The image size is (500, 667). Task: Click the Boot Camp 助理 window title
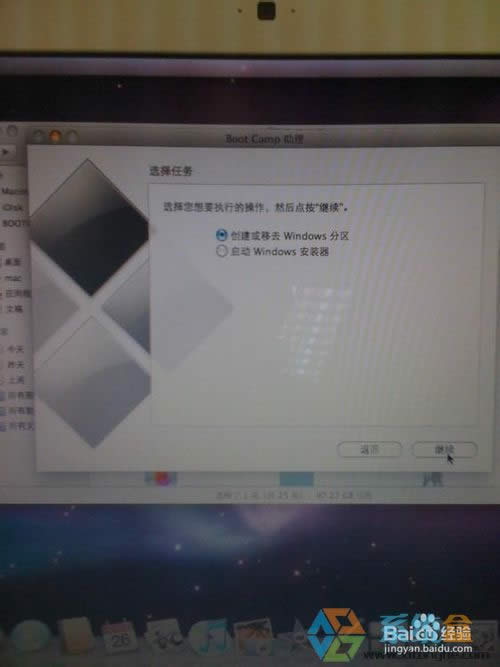click(x=264, y=139)
